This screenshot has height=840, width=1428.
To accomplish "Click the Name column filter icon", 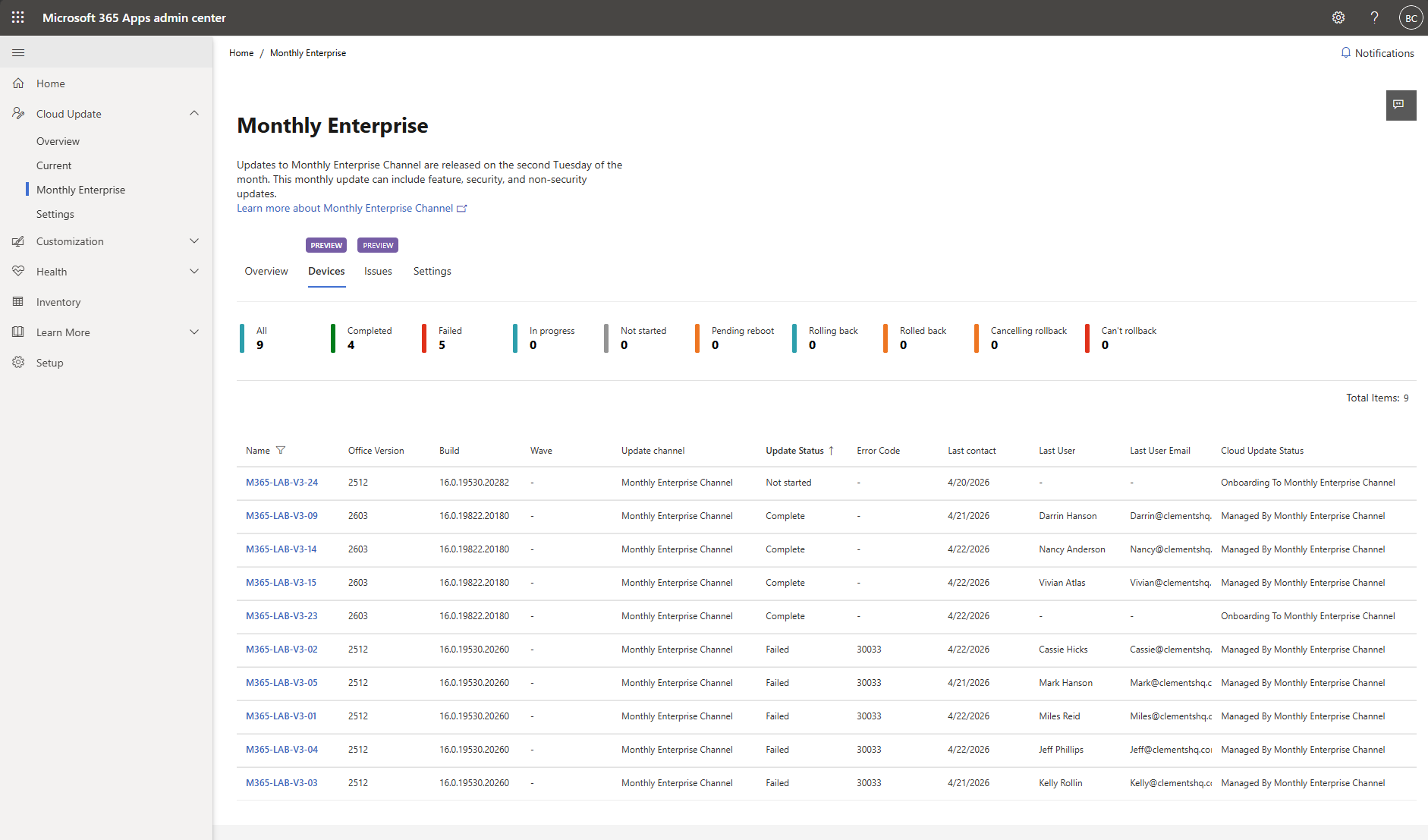I will [281, 451].
